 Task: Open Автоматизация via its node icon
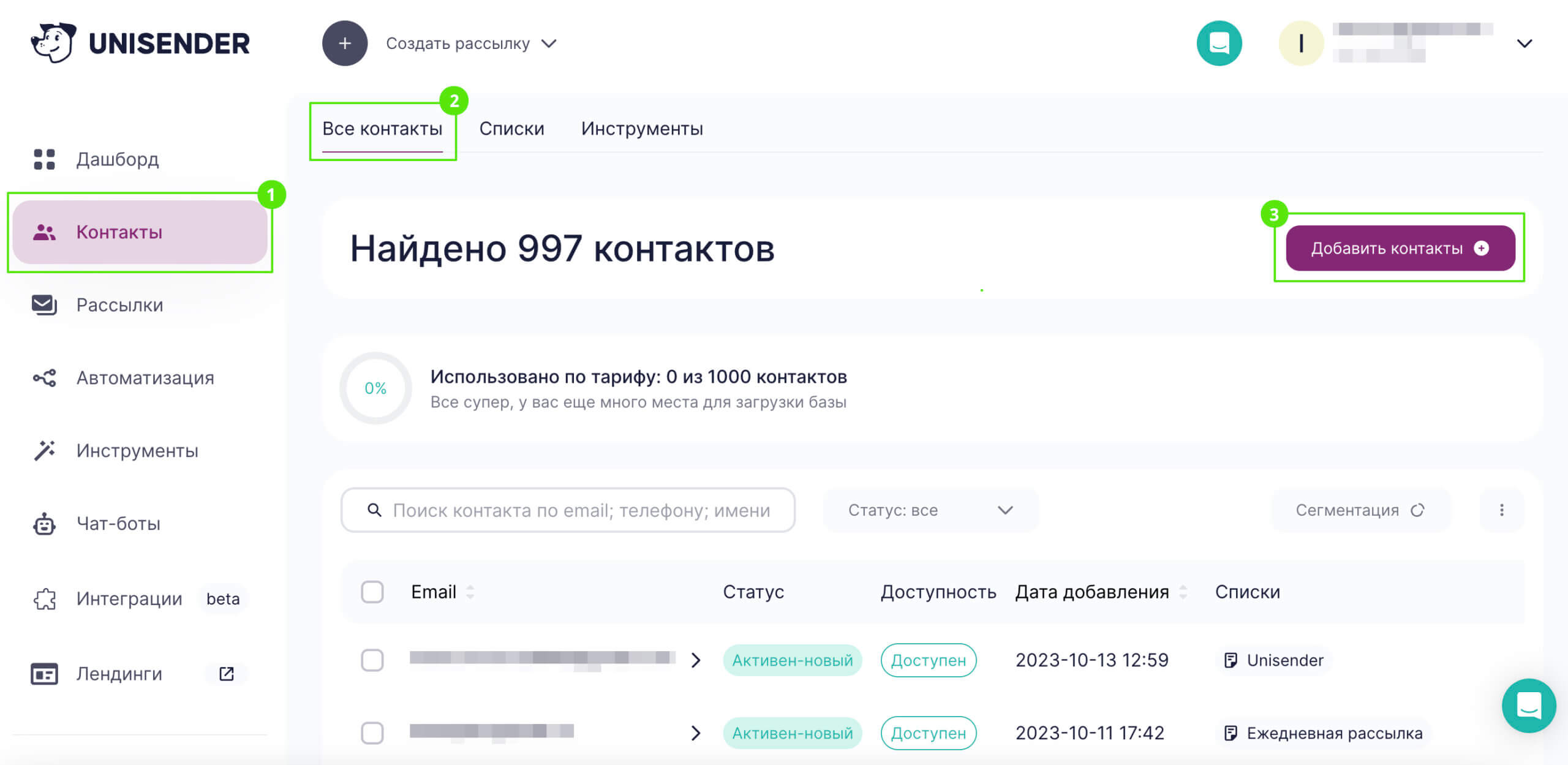click(45, 377)
